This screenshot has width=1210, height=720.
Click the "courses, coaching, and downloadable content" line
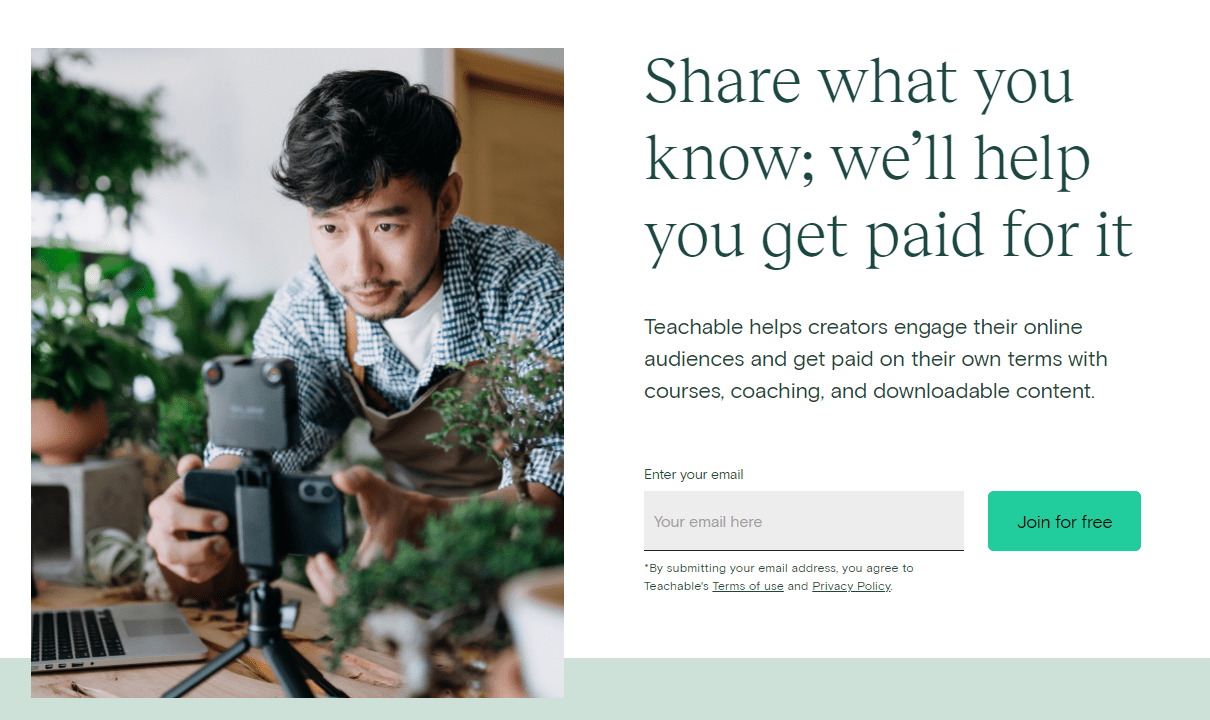[x=870, y=391]
